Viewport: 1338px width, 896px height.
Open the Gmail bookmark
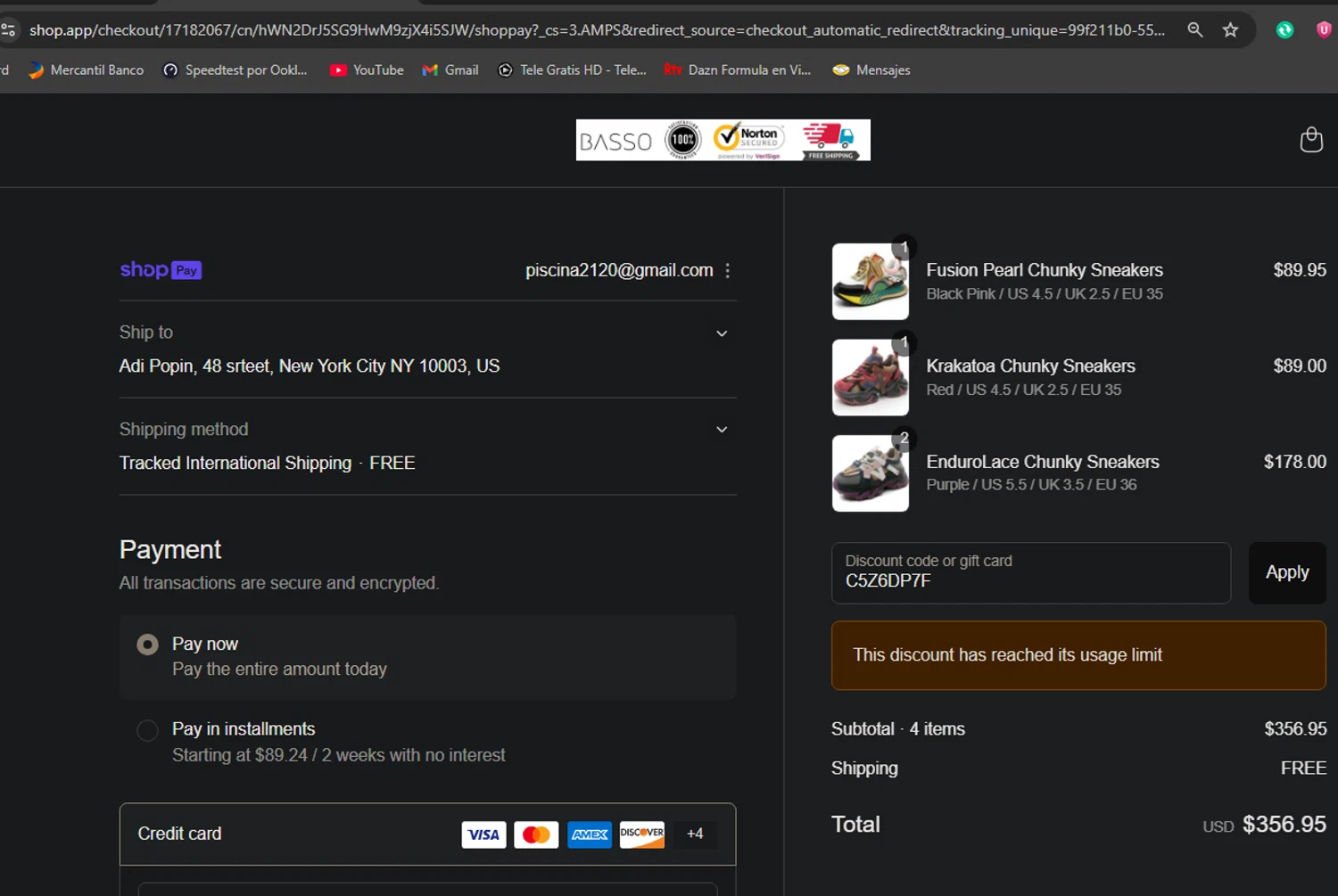[450, 70]
